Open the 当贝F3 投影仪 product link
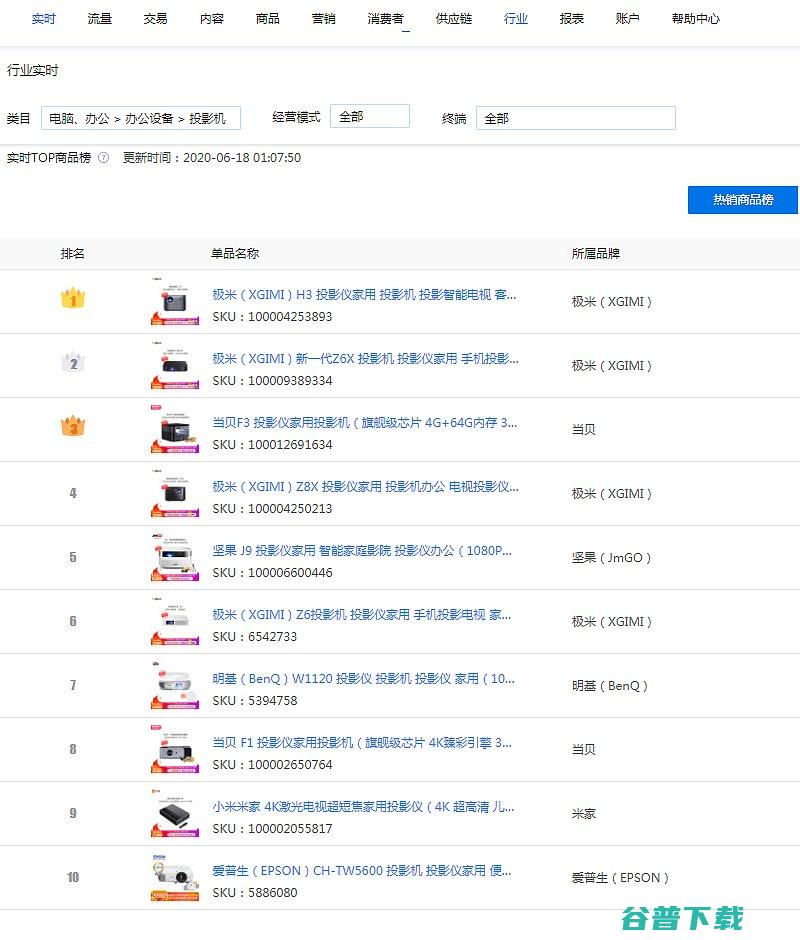The height and width of the screenshot is (940, 800). click(365, 423)
